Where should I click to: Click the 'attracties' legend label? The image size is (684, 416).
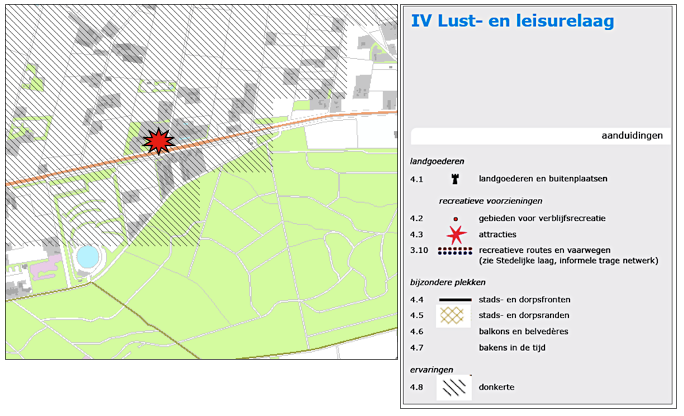[x=497, y=235]
